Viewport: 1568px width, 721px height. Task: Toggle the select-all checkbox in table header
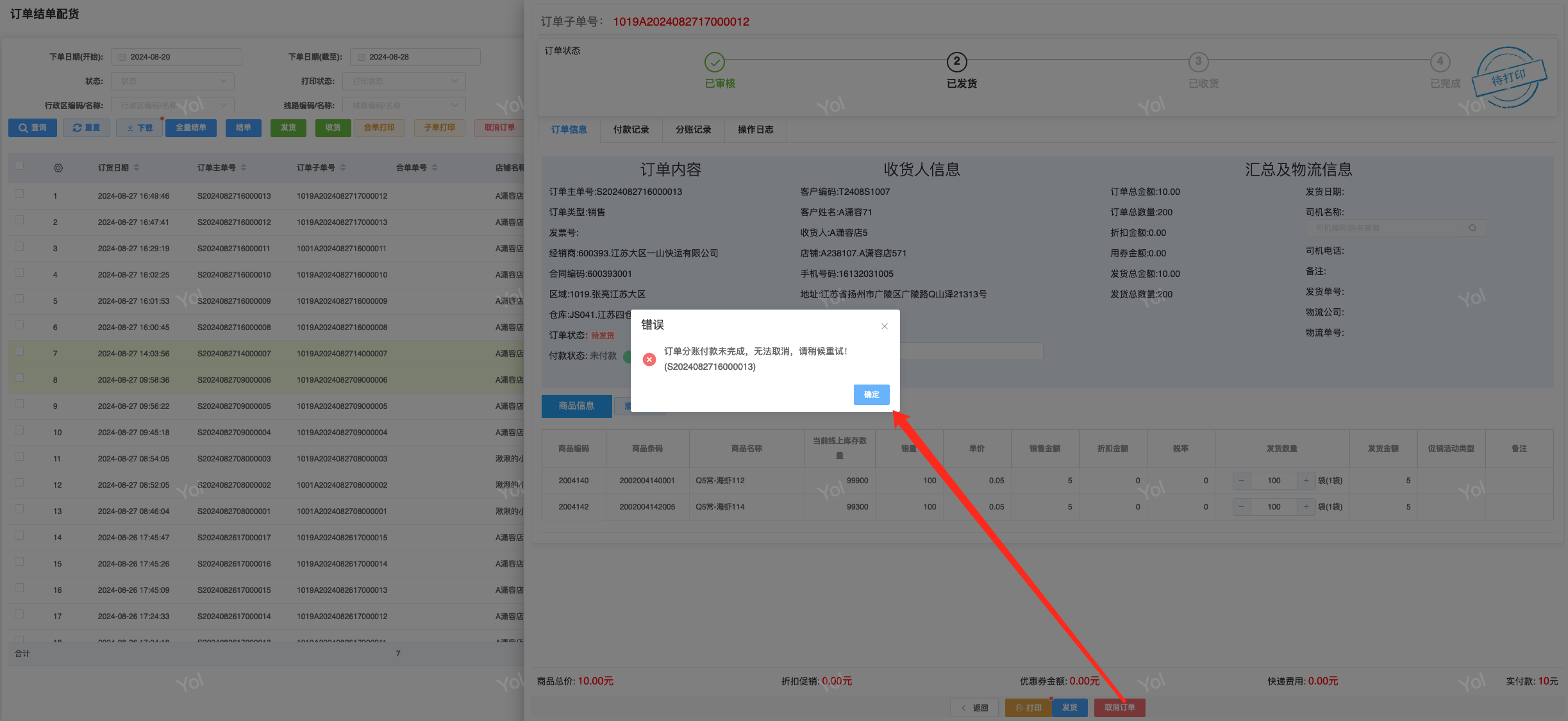tap(19, 166)
